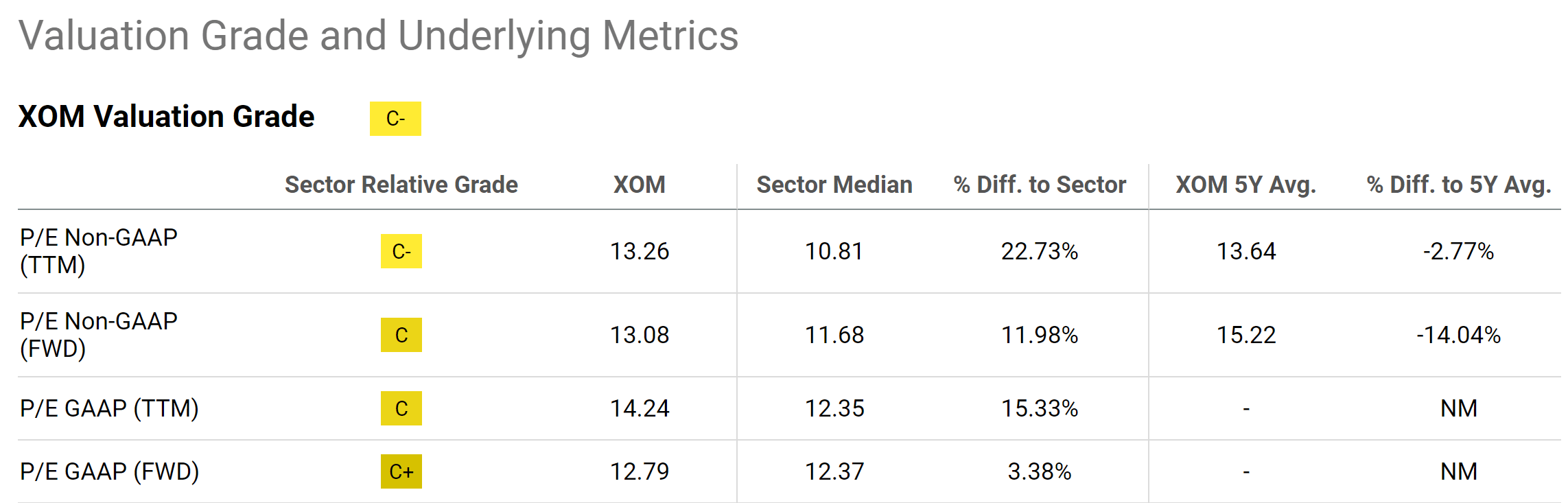Click the P/E Non-GAAP (FWD) C grade badge
Viewport: 1568px width, 503px height.
pyautogui.click(x=401, y=335)
